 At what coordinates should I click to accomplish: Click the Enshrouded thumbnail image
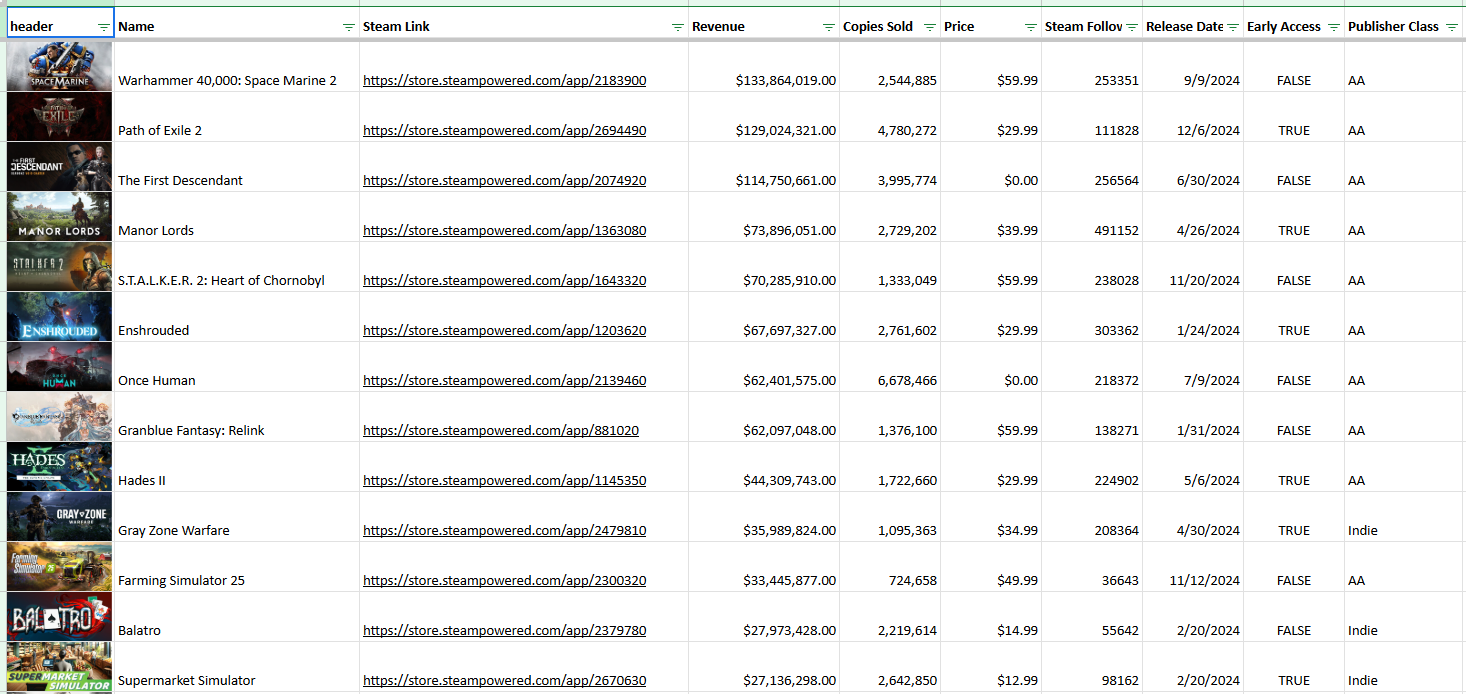coord(60,316)
